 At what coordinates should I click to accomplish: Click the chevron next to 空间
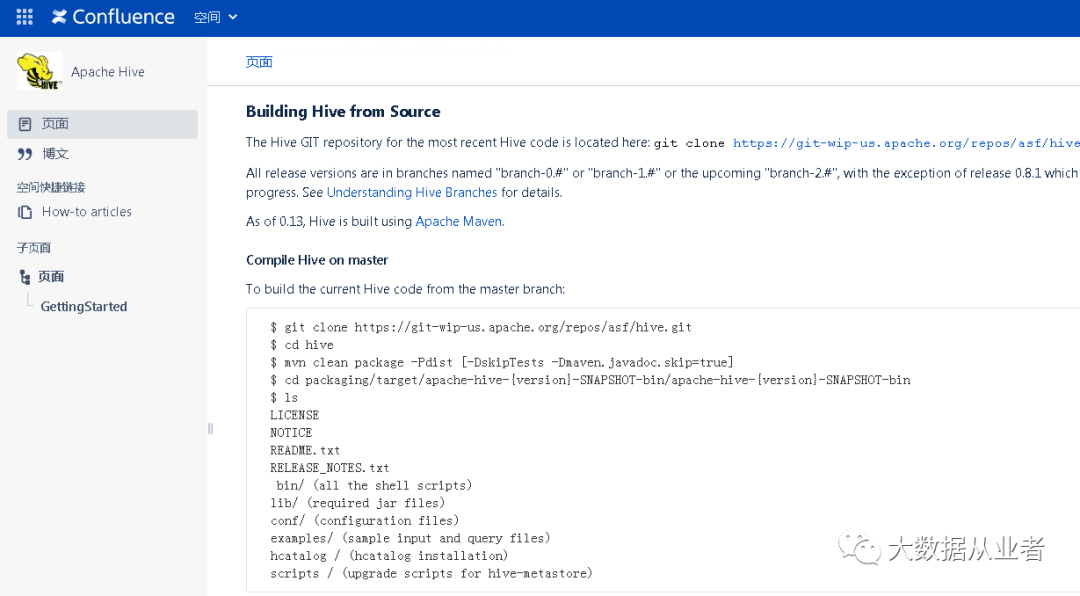click(x=233, y=17)
